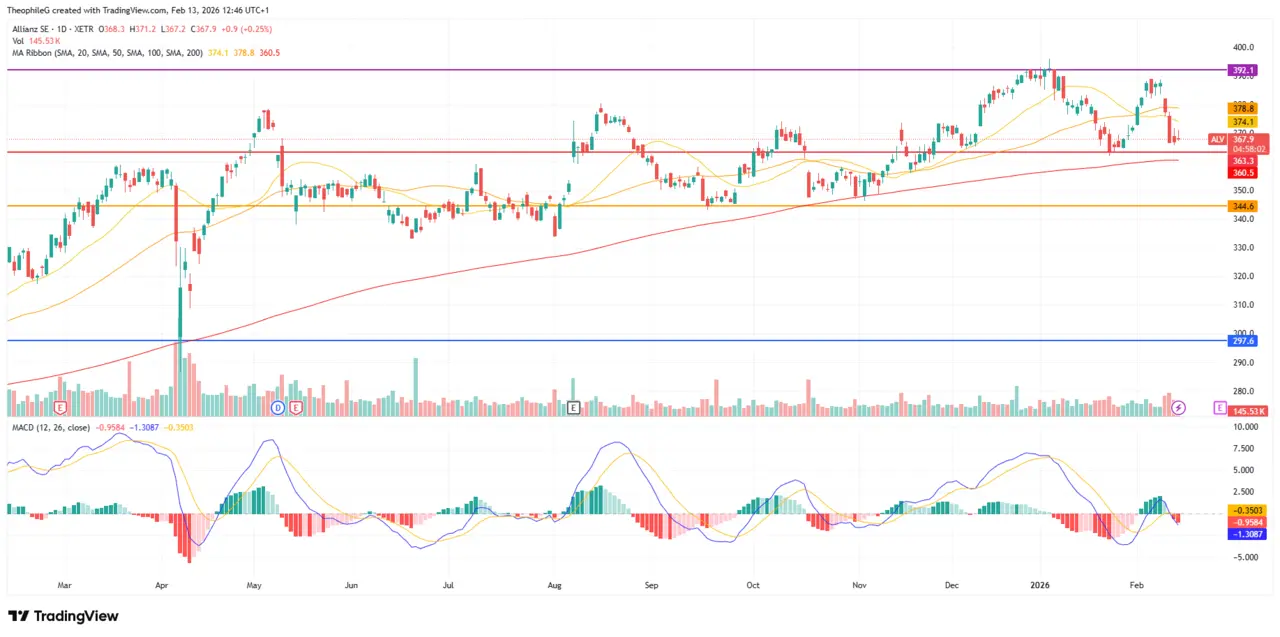
Task: Click the blue -1.3087 MACD value tag
Action: [x=1246, y=534]
